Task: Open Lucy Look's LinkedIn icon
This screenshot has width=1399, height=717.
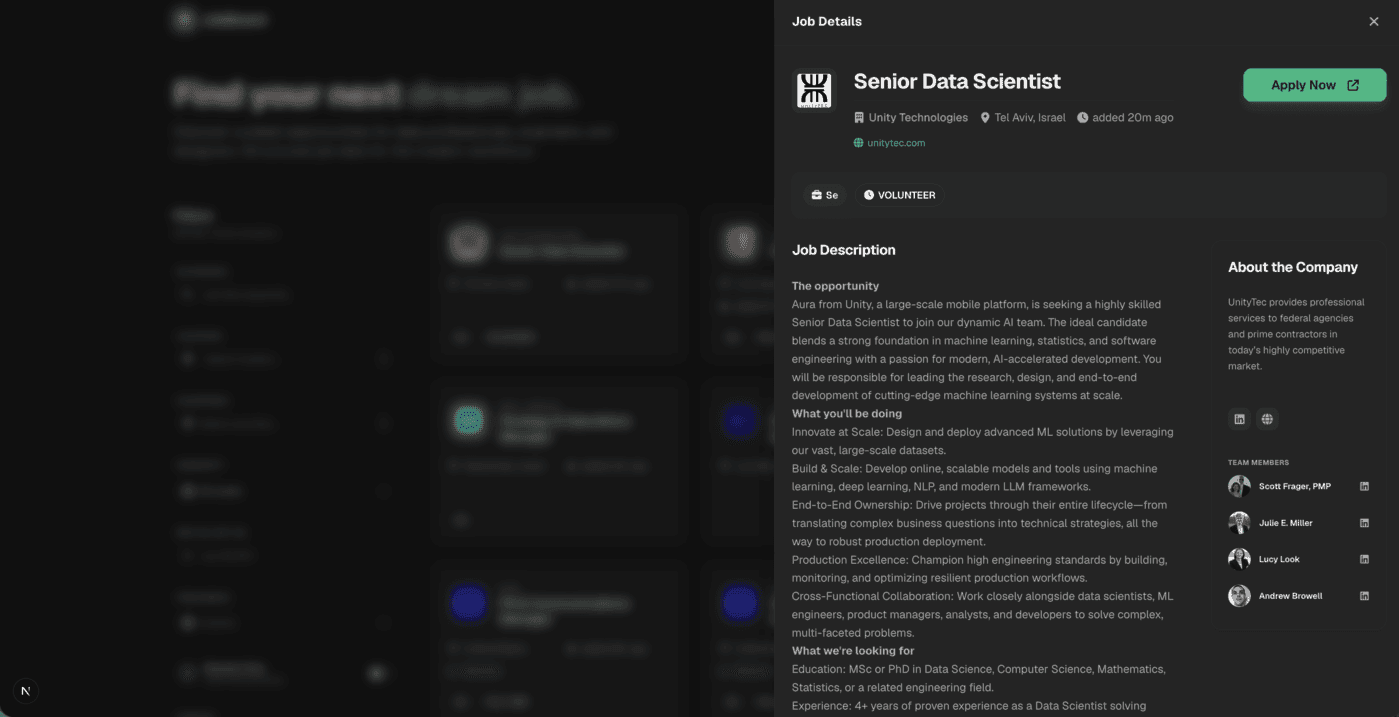Action: click(1364, 559)
